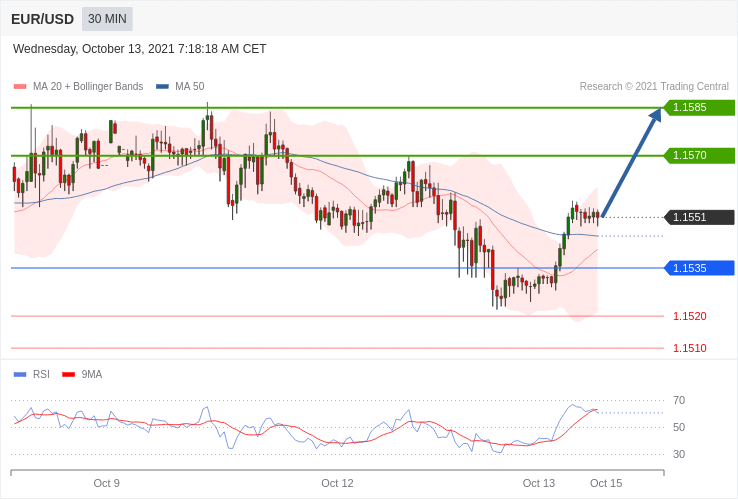Click the MA 20 + Bollinger Bands label
738x500 pixels.
point(88,87)
